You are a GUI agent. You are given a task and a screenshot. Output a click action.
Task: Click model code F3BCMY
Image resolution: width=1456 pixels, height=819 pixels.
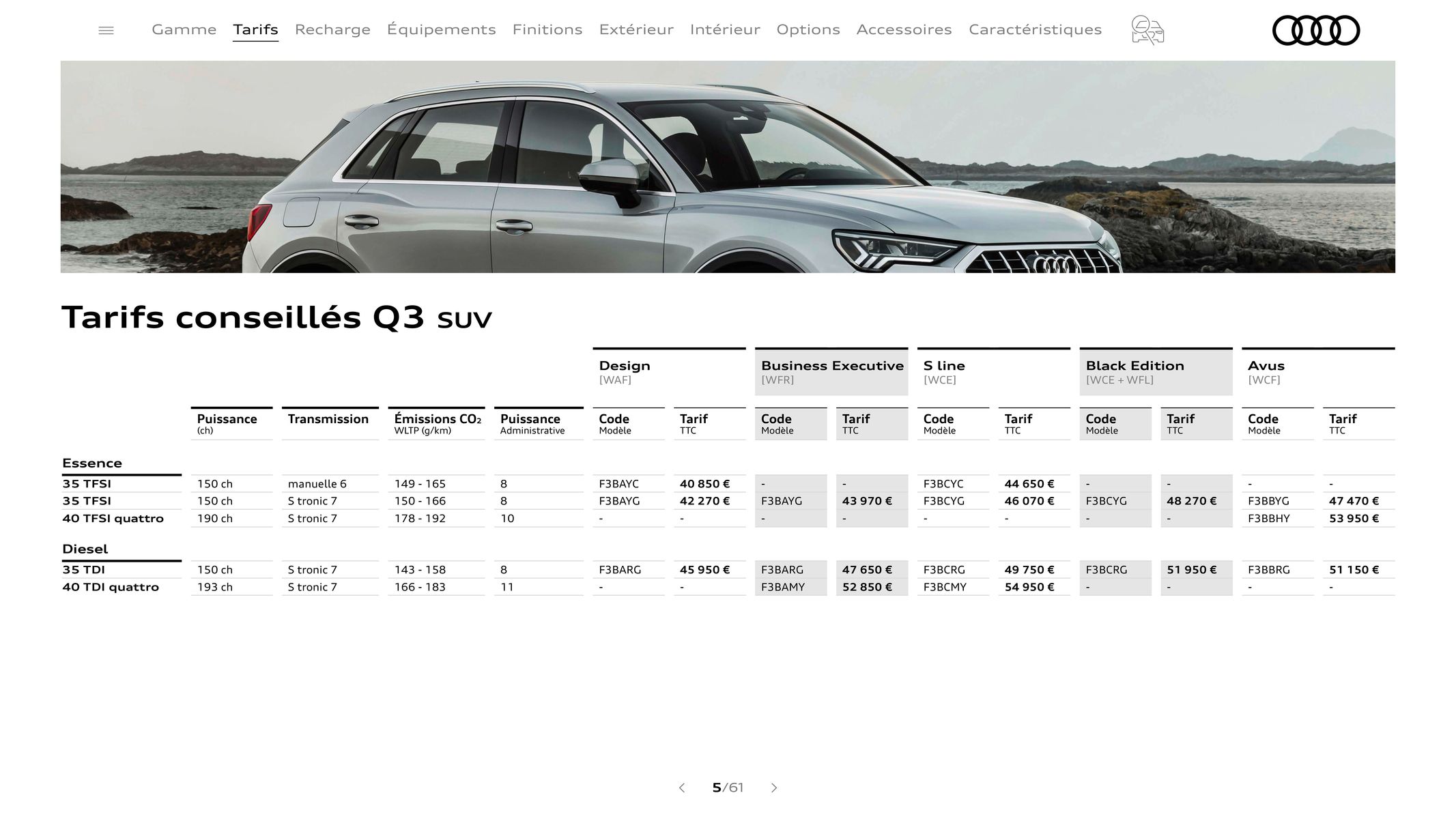945,587
